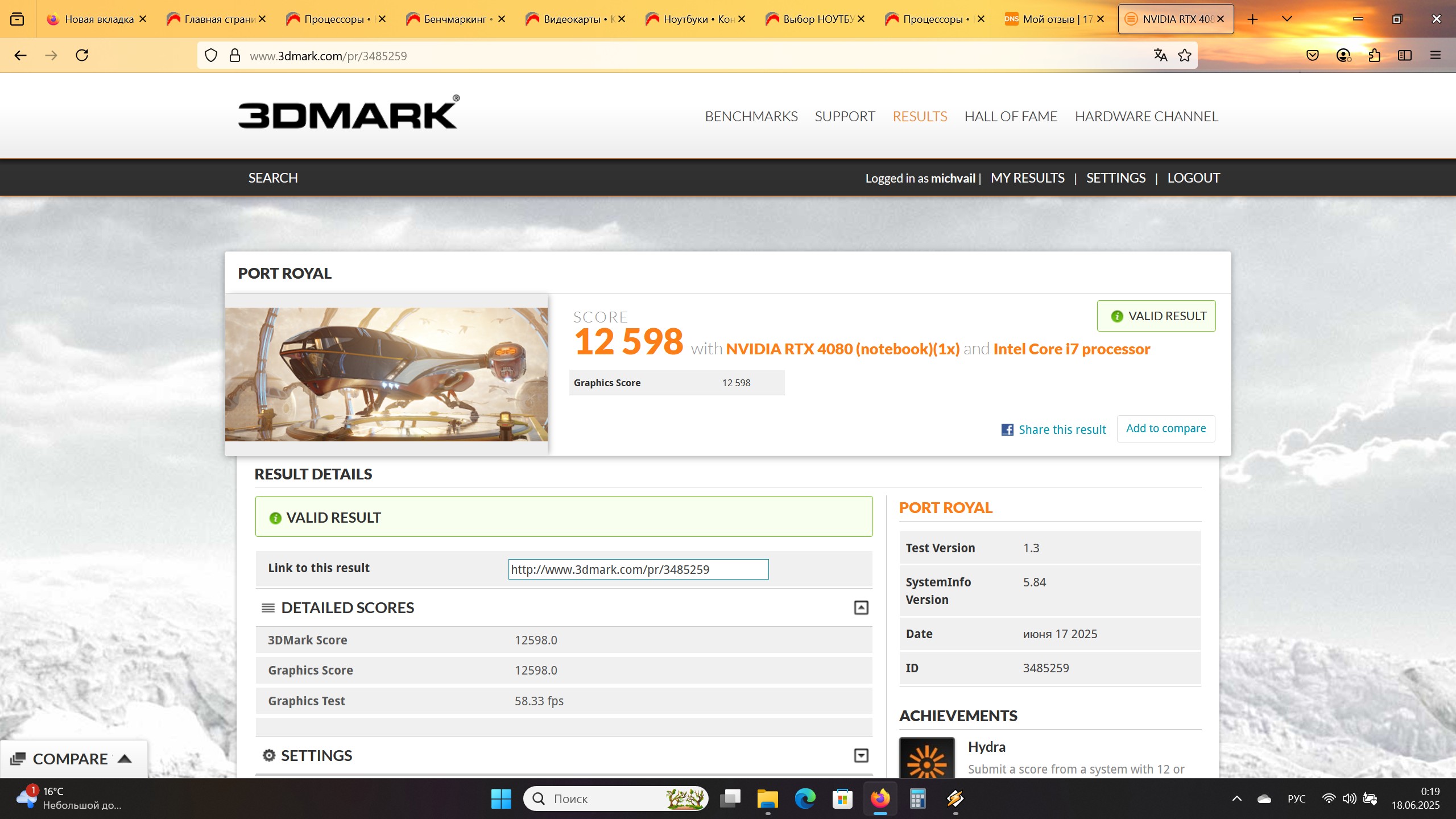1456x819 pixels.
Task: Click the page reload button
Action: point(82,55)
